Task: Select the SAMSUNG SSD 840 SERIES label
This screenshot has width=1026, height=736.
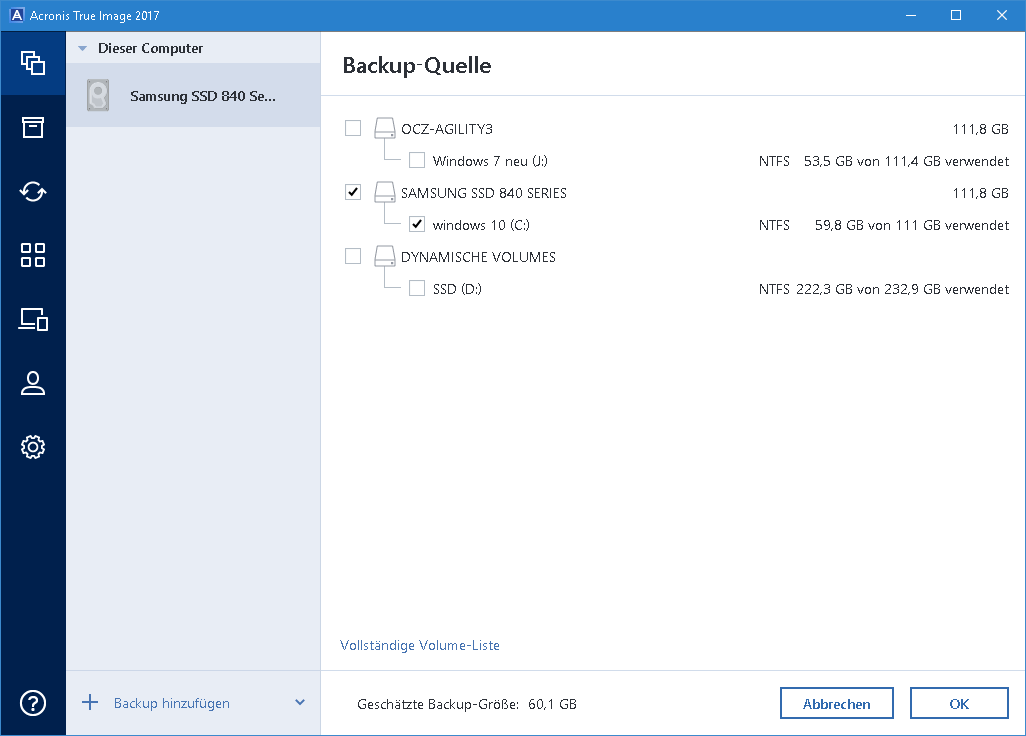Action: tap(484, 193)
